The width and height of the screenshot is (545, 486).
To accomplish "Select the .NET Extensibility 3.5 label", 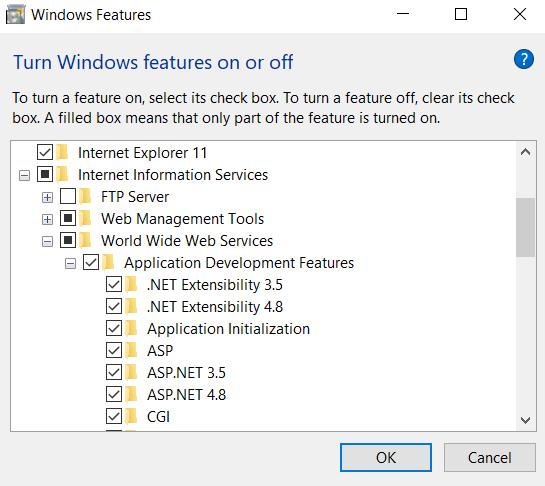I will click(215, 285).
